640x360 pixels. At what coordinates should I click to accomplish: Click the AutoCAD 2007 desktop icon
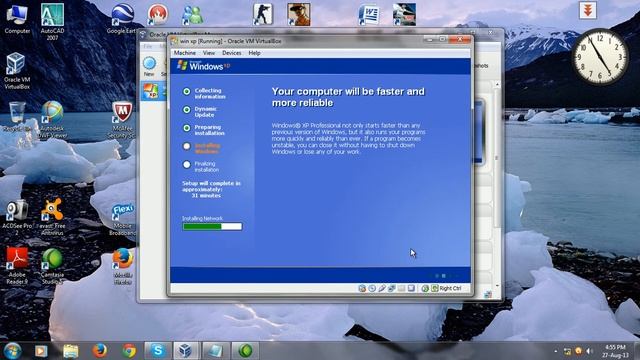click(52, 21)
